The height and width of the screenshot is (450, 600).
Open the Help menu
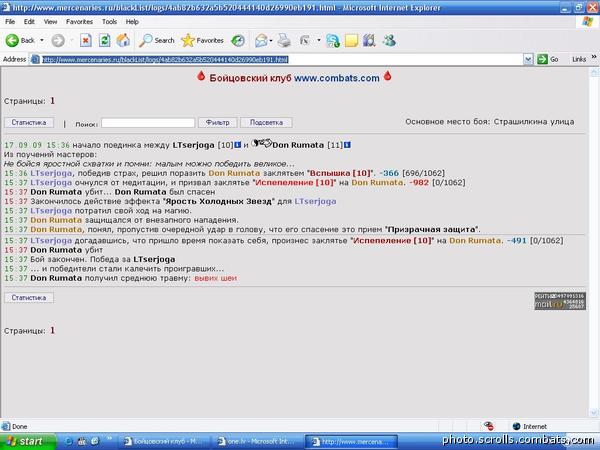132,22
